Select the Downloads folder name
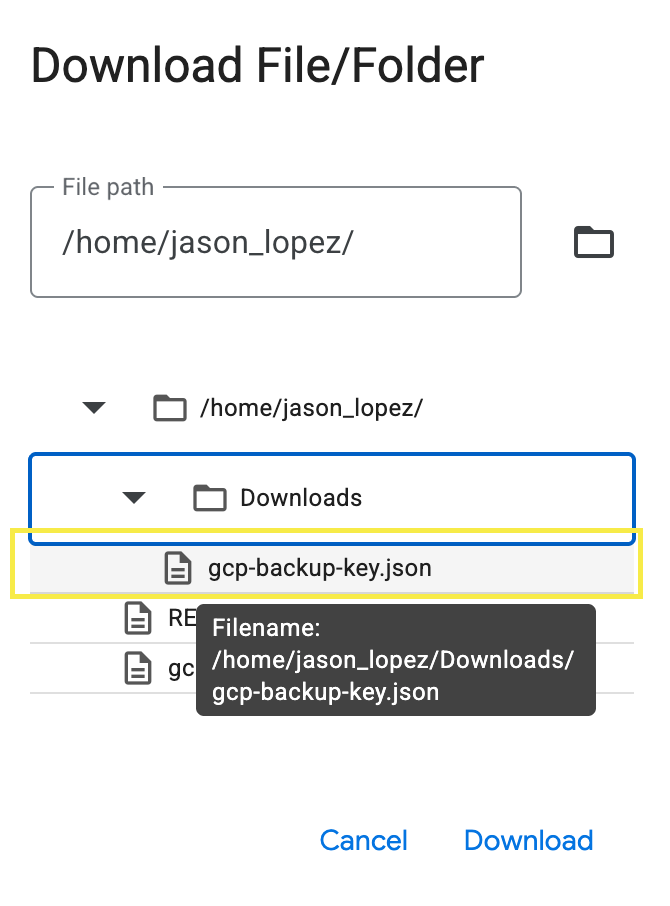 pyautogui.click(x=301, y=498)
